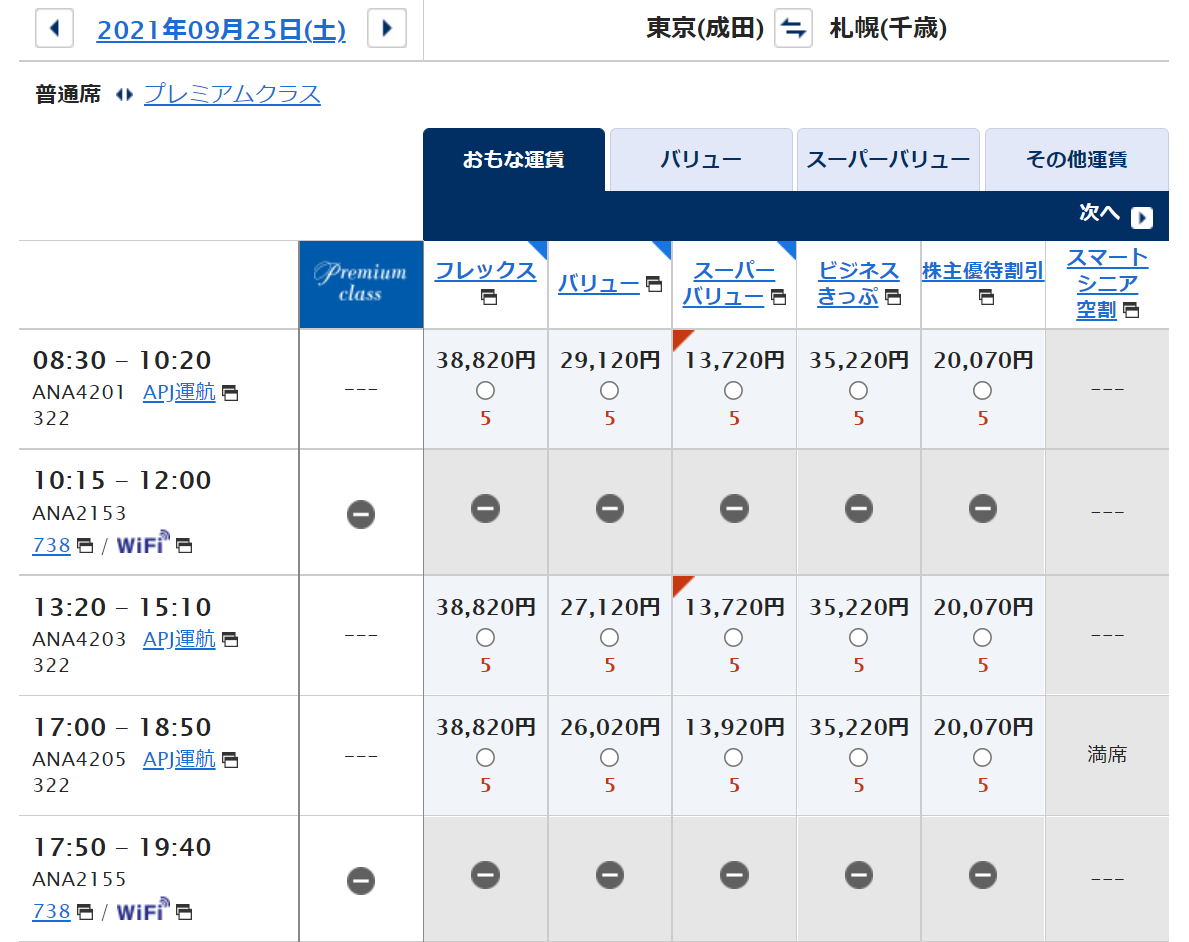Open popup icon beside APJ運航 for ANA4201
Image resolution: width=1189 pixels, height=942 pixels.
pyautogui.click(x=230, y=393)
